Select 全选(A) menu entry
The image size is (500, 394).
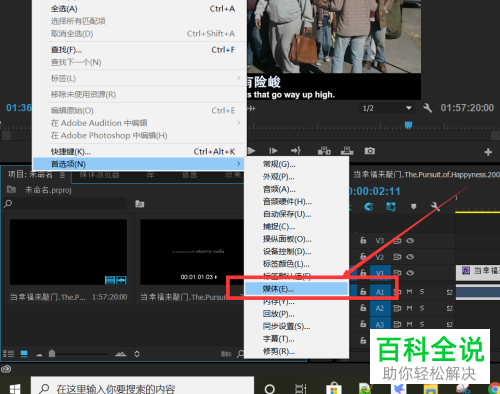(139, 9)
